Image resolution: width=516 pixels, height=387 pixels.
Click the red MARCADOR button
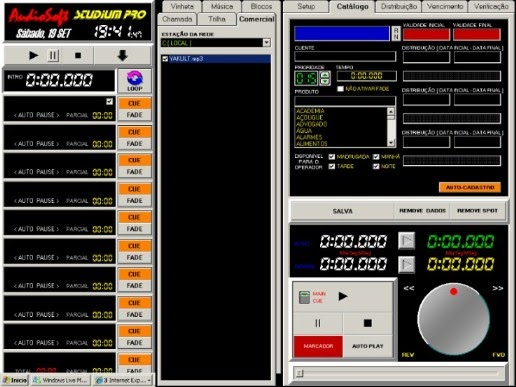(x=318, y=346)
